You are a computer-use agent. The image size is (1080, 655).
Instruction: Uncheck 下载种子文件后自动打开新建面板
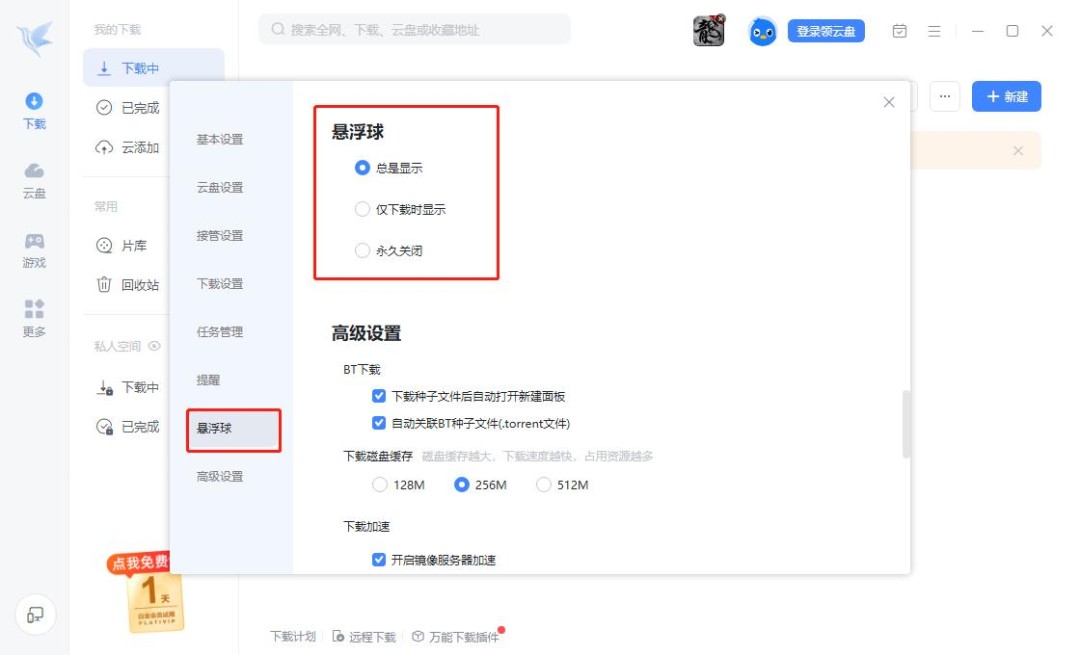(x=378, y=395)
